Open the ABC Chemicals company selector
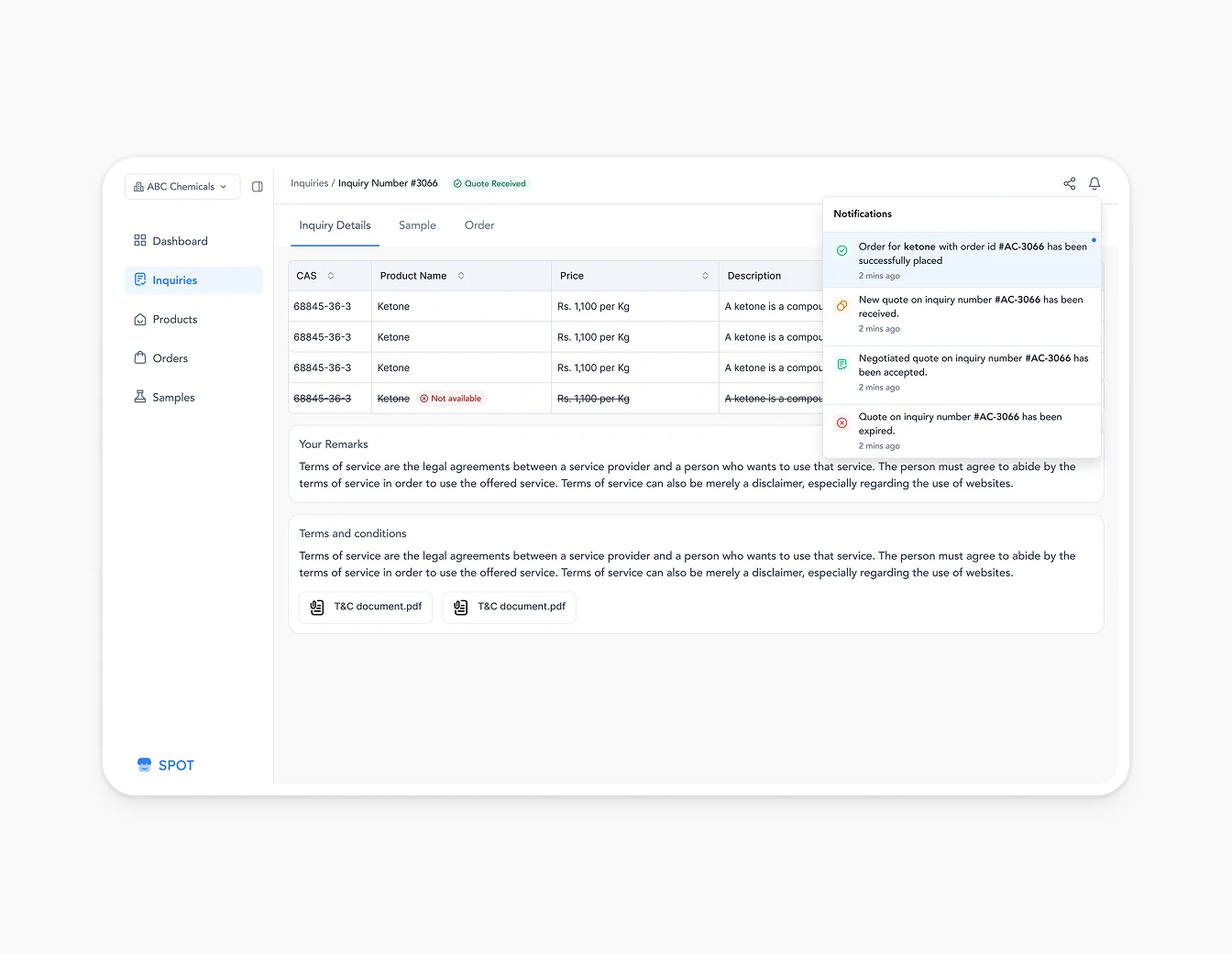Image resolution: width=1232 pixels, height=953 pixels. [181, 186]
